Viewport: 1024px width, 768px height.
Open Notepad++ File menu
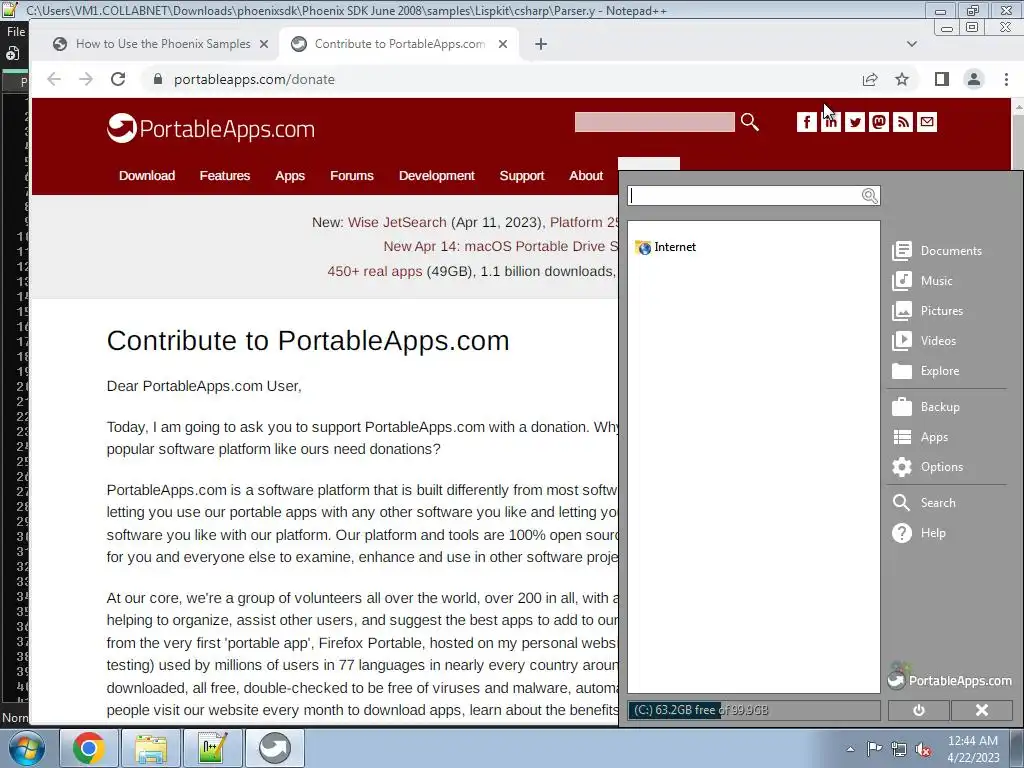pyautogui.click(x=16, y=31)
